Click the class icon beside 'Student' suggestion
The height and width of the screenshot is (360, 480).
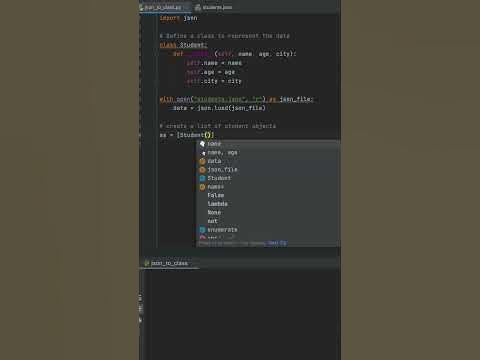tap(202, 178)
